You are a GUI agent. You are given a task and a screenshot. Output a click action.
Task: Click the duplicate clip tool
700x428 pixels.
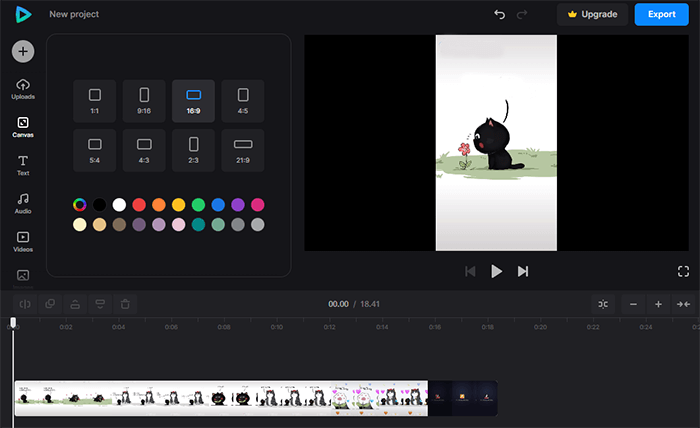[50, 304]
